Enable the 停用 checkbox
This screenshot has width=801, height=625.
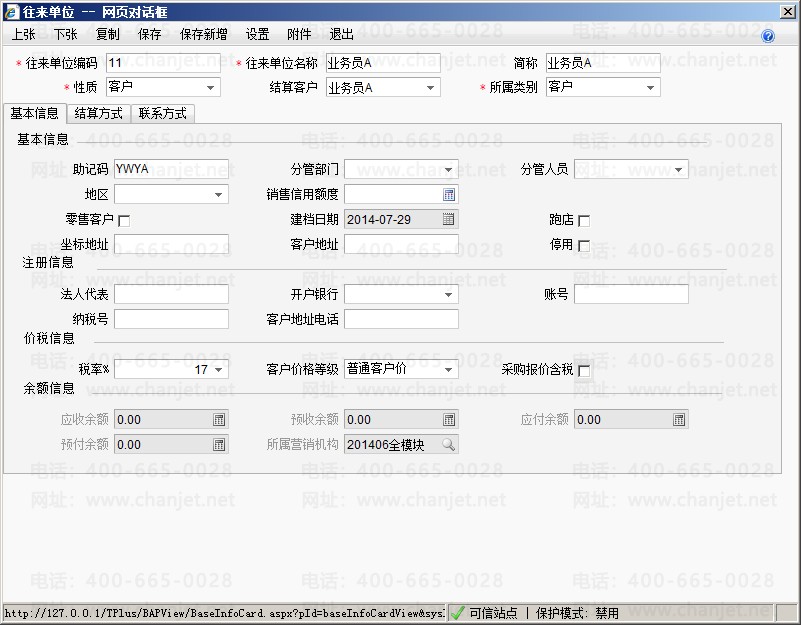(x=584, y=246)
